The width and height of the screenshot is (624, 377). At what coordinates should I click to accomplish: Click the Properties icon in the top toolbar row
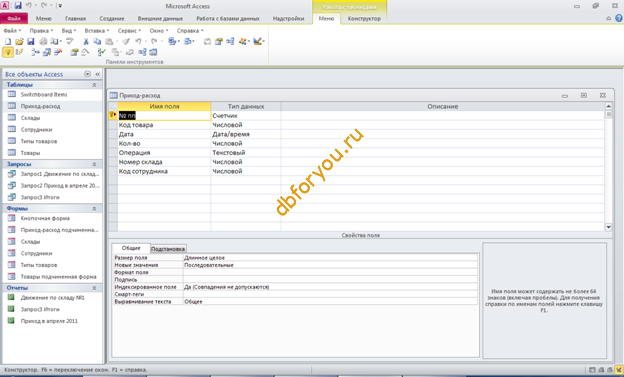click(218, 41)
